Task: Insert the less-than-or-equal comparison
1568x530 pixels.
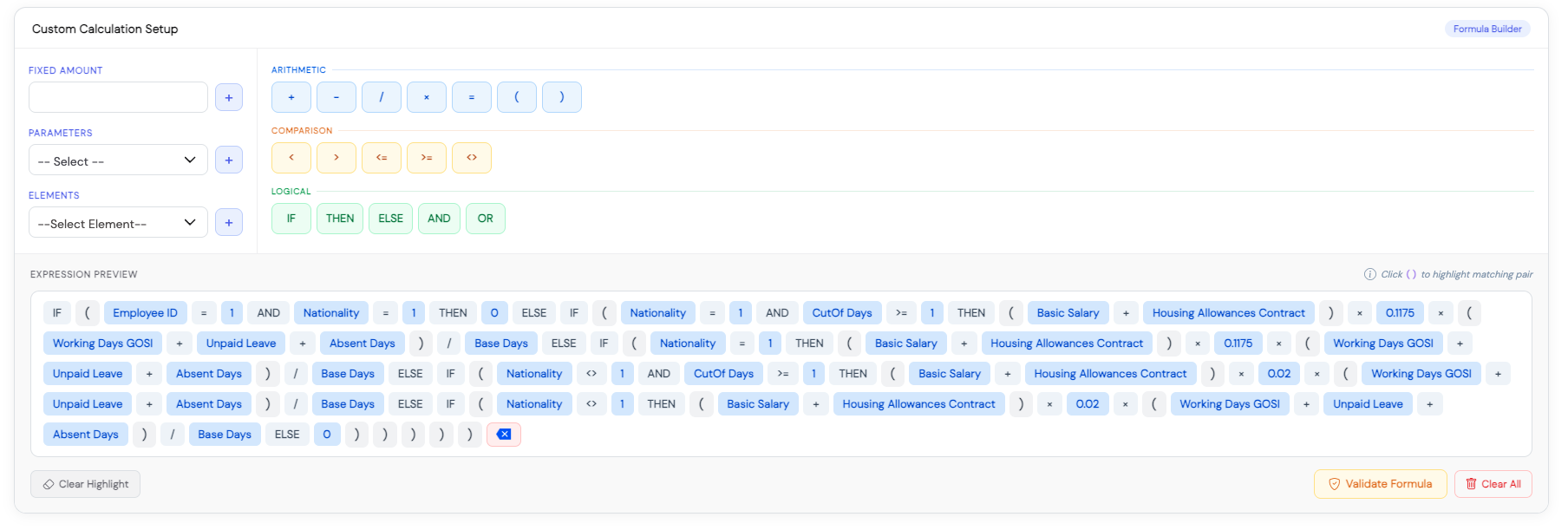Action: [x=382, y=158]
